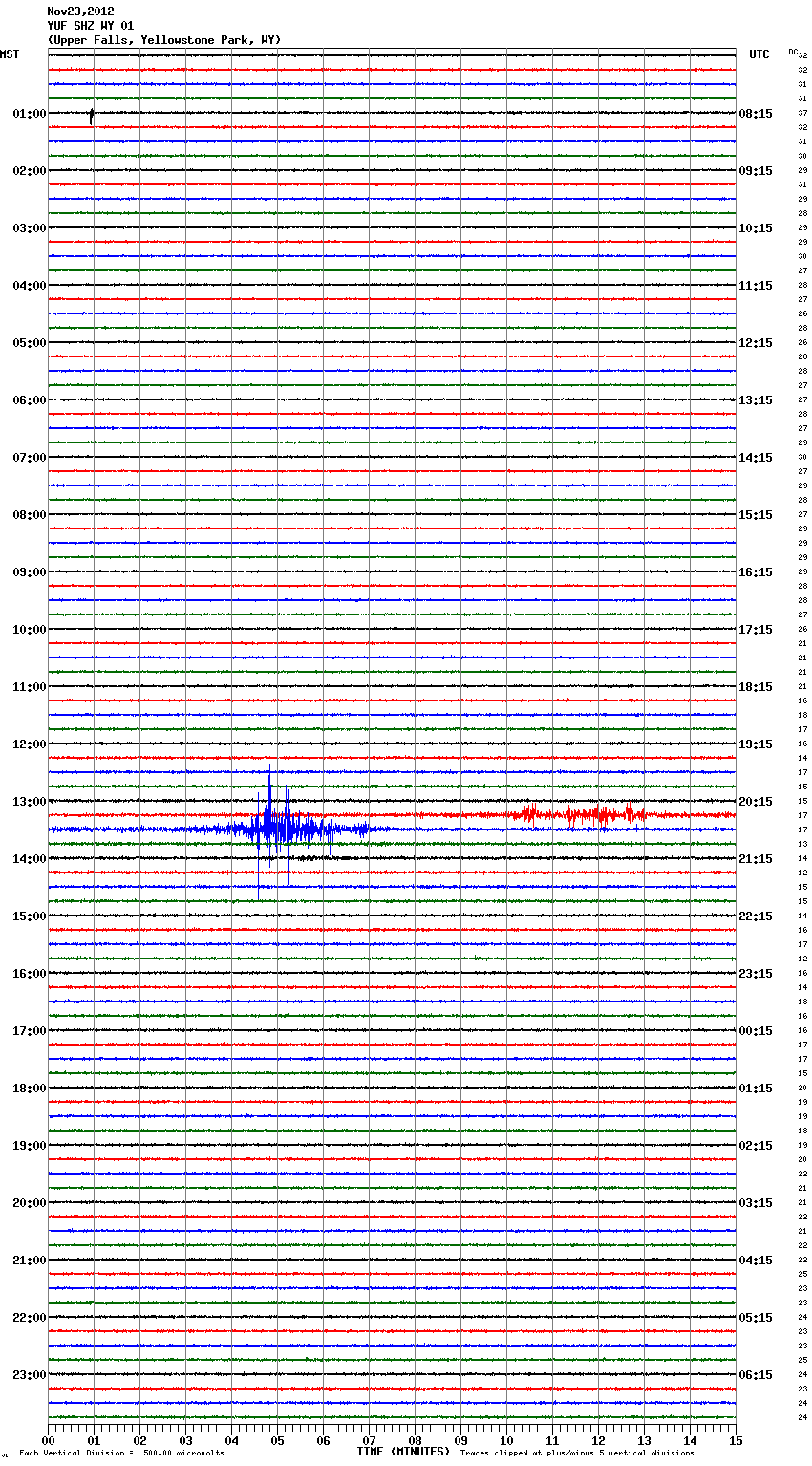Select the 17:00 MST time label
Screen dimensions: 812x1466
click(x=29, y=1031)
